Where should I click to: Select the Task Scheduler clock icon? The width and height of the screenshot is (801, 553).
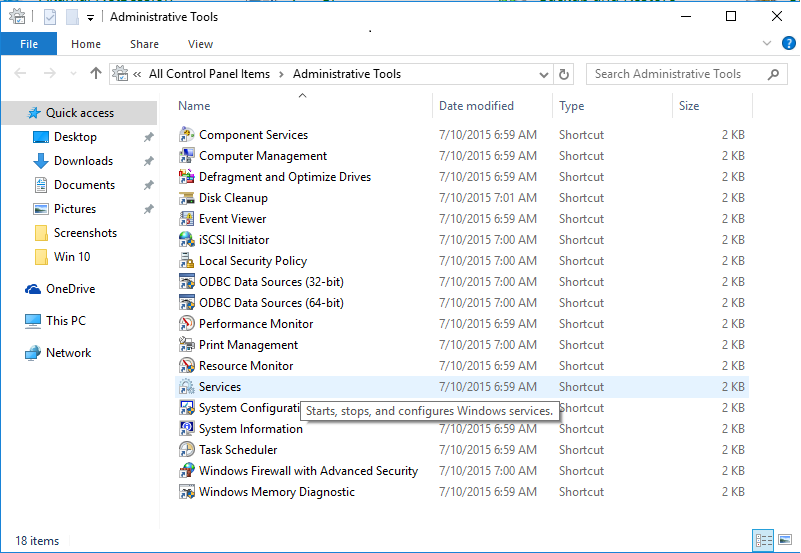click(186, 449)
